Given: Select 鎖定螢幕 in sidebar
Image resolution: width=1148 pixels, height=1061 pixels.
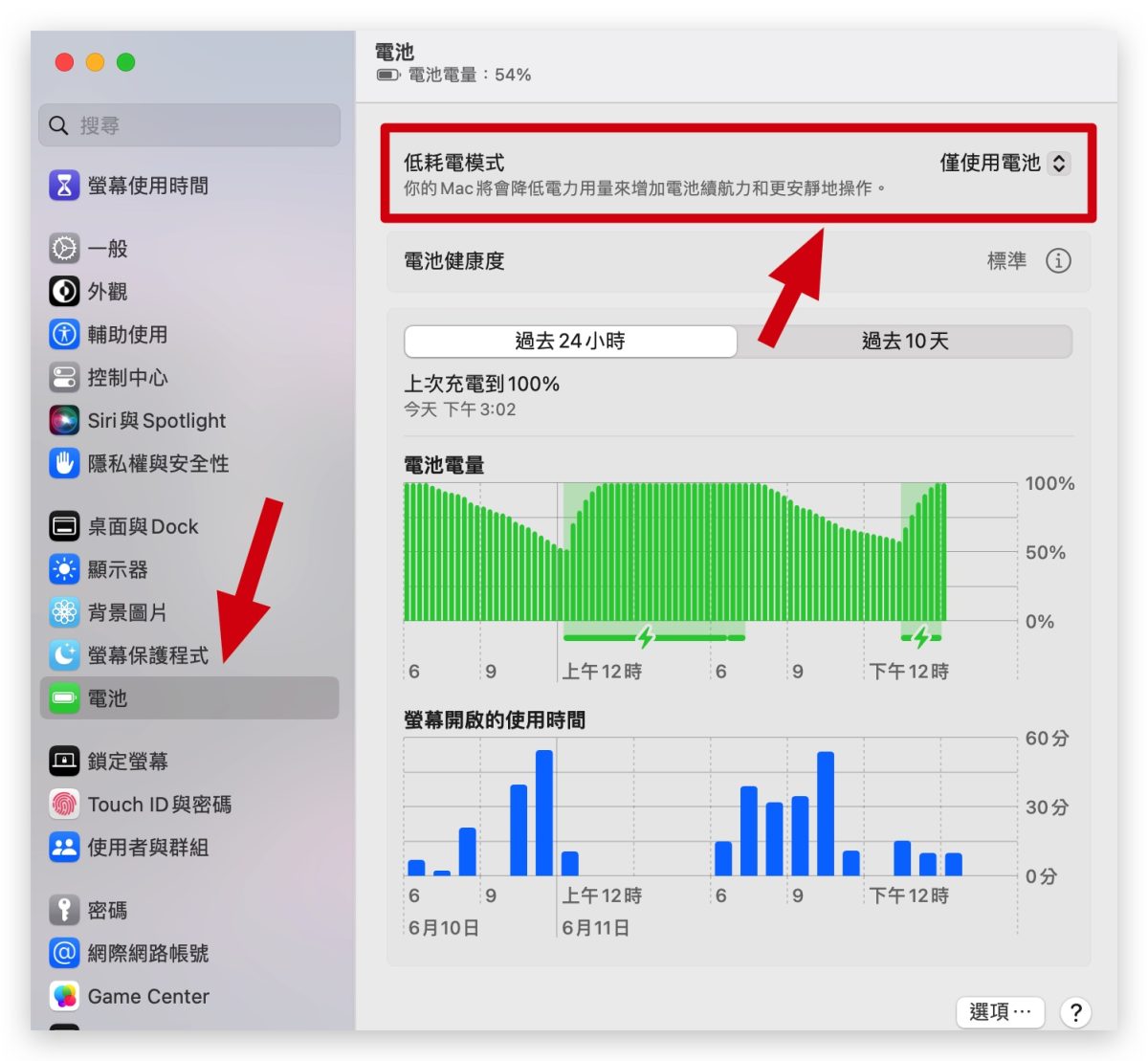Looking at the screenshot, I should [x=189, y=761].
